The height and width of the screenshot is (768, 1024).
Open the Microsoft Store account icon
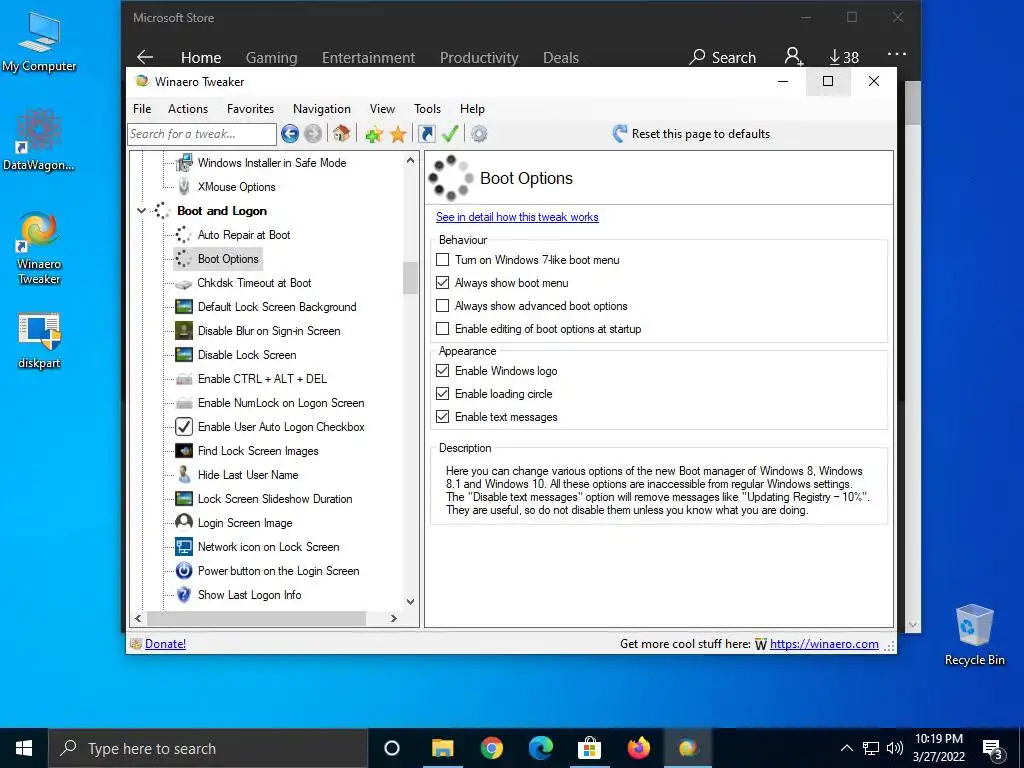coord(793,57)
